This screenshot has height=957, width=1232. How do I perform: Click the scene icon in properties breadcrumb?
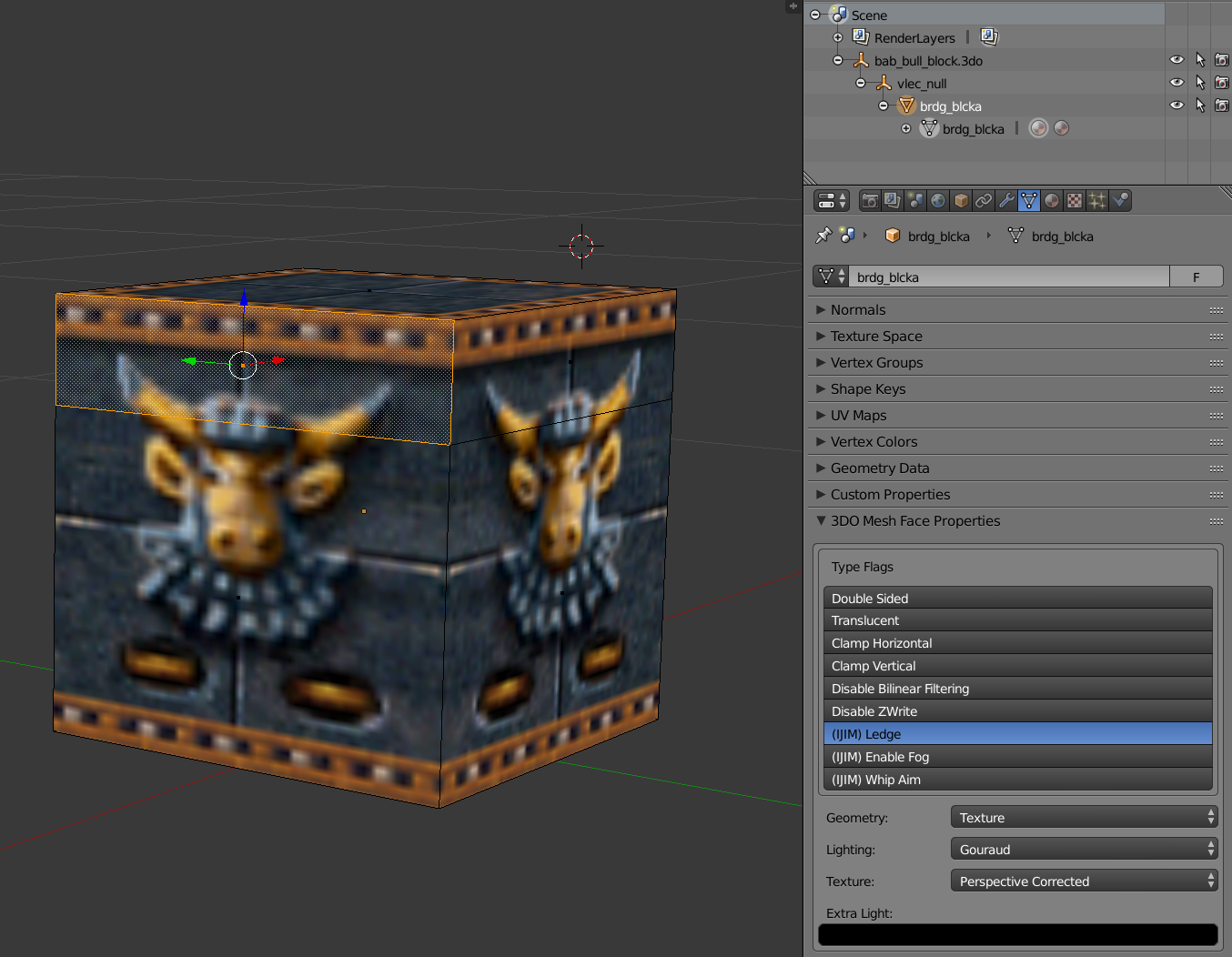(847, 235)
